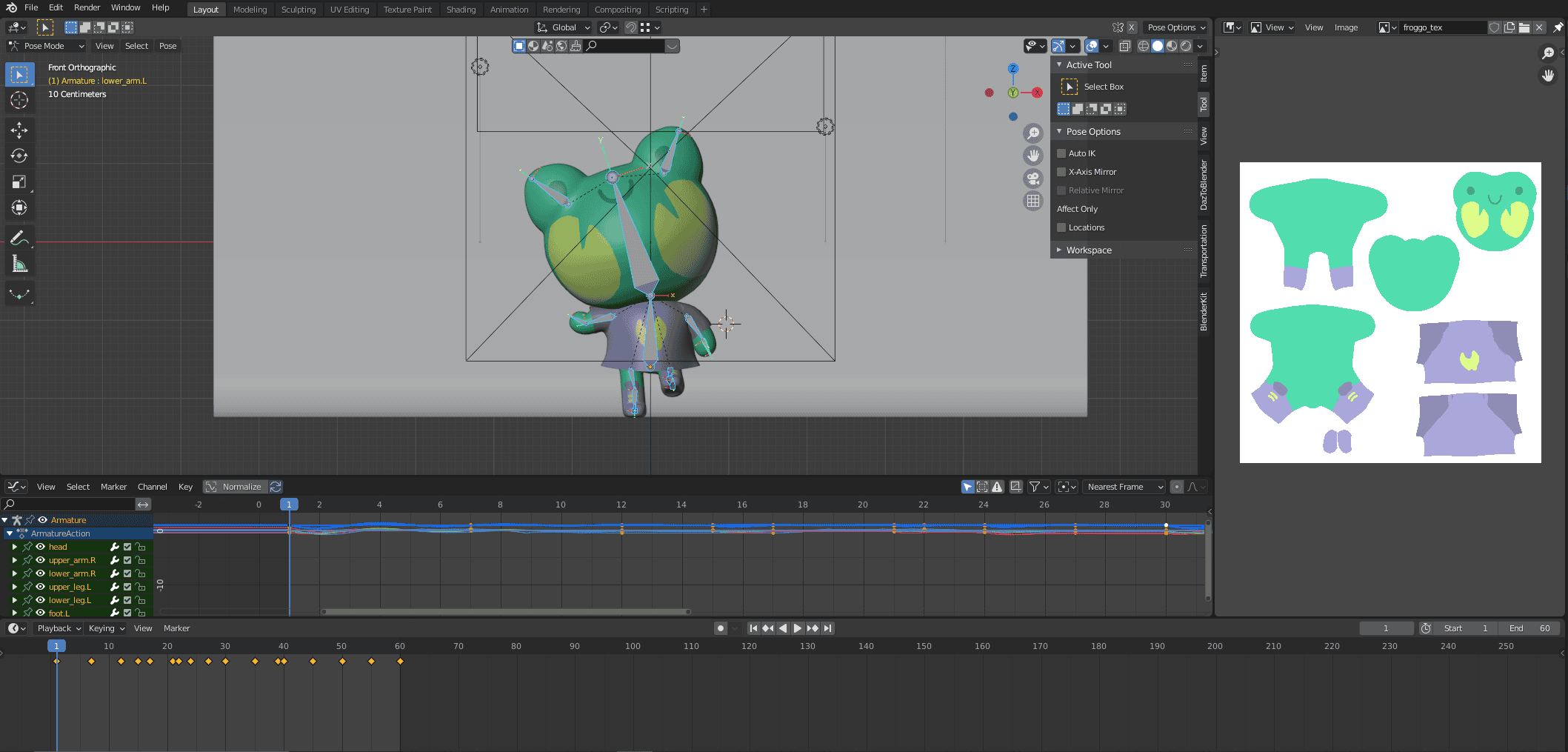Select the Measure tool
This screenshot has width=1568, height=752.
[x=19, y=264]
